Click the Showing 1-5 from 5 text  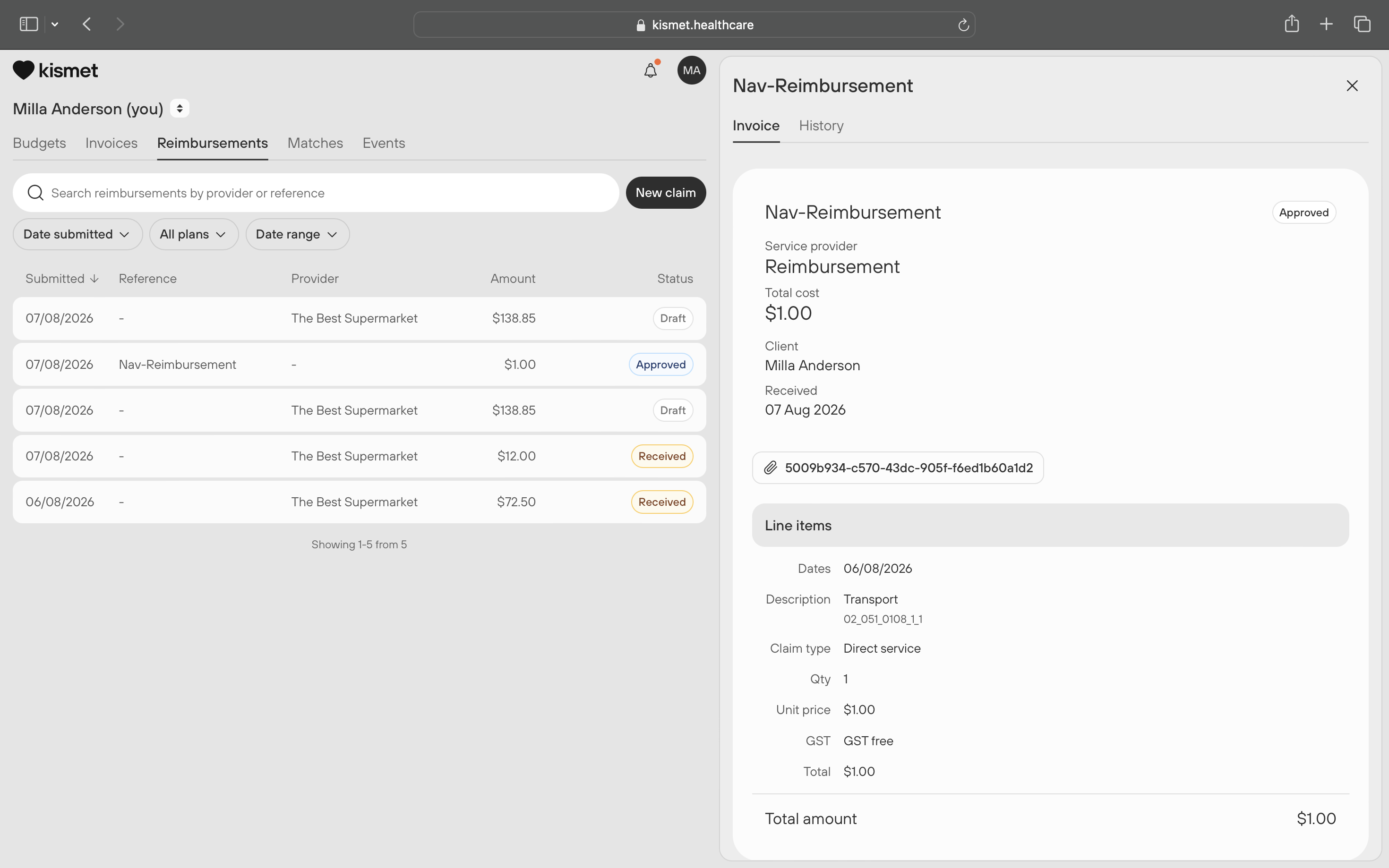point(359,544)
